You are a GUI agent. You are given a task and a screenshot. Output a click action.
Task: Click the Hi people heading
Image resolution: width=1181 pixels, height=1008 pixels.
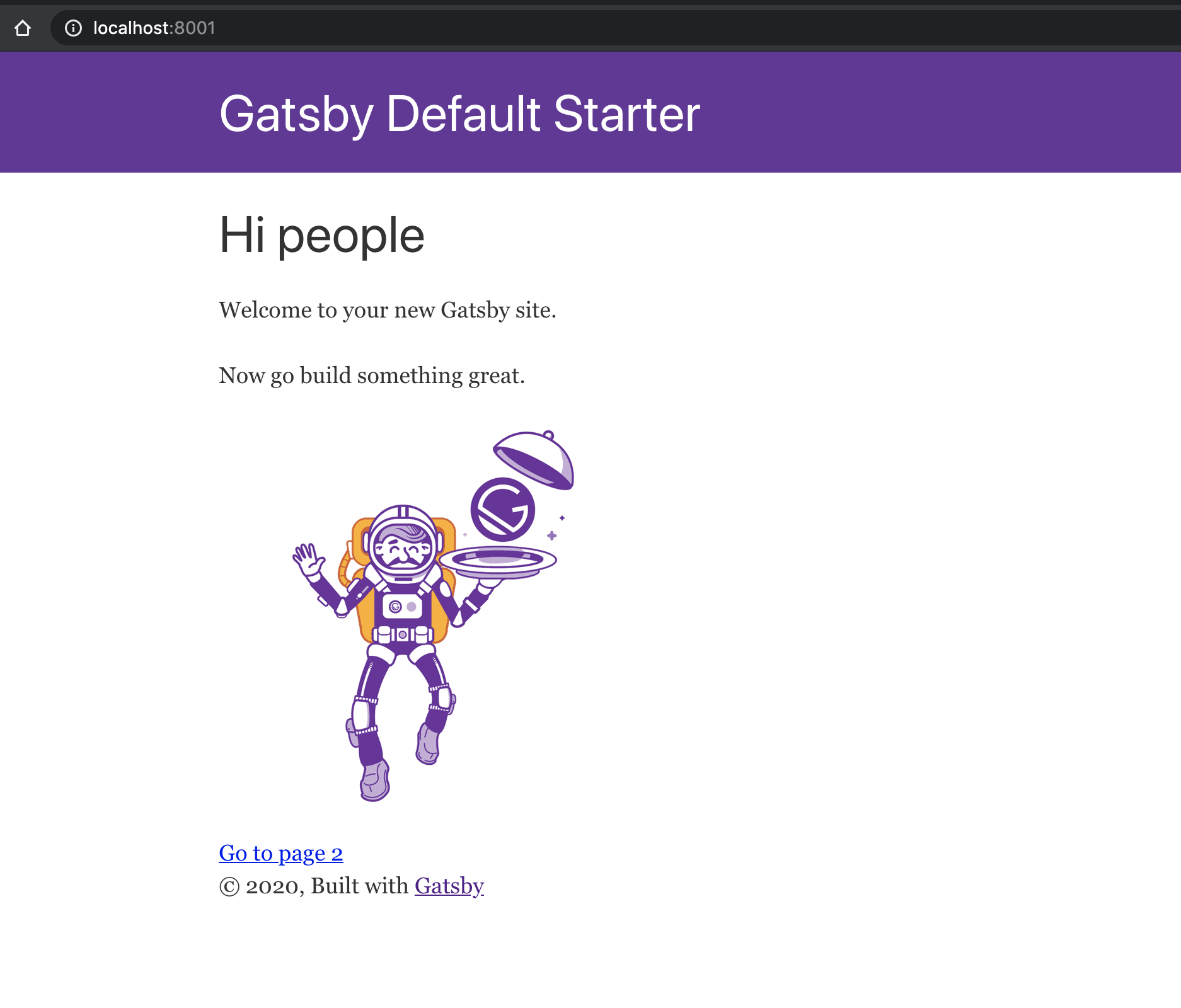(x=321, y=235)
